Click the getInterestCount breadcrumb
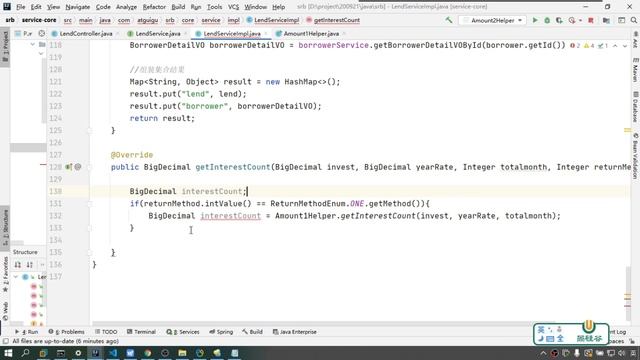 pyautogui.click(x=333, y=20)
